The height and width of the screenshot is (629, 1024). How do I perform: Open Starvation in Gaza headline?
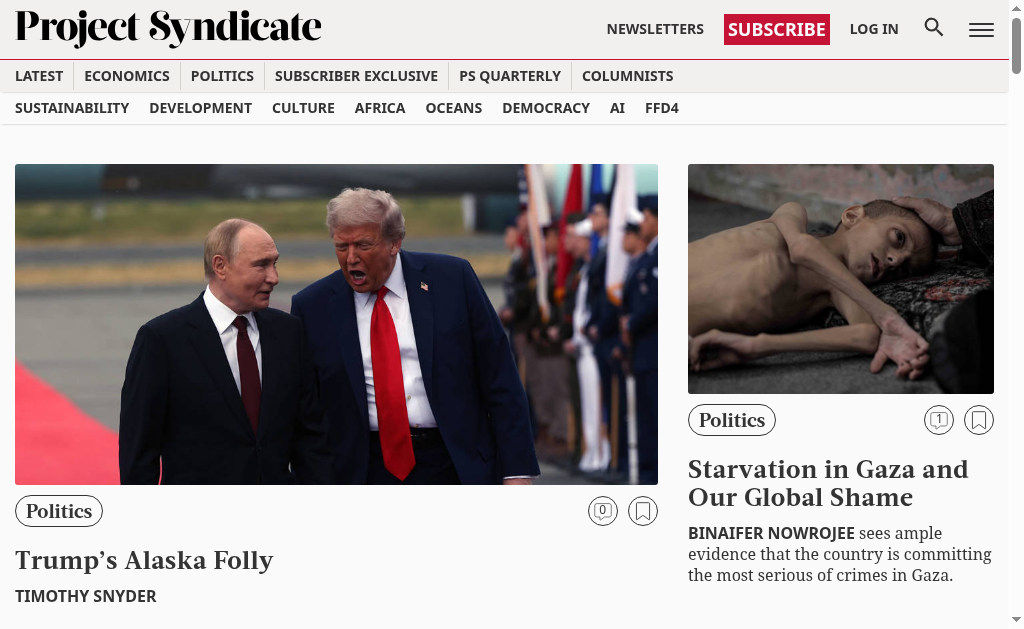(827, 483)
